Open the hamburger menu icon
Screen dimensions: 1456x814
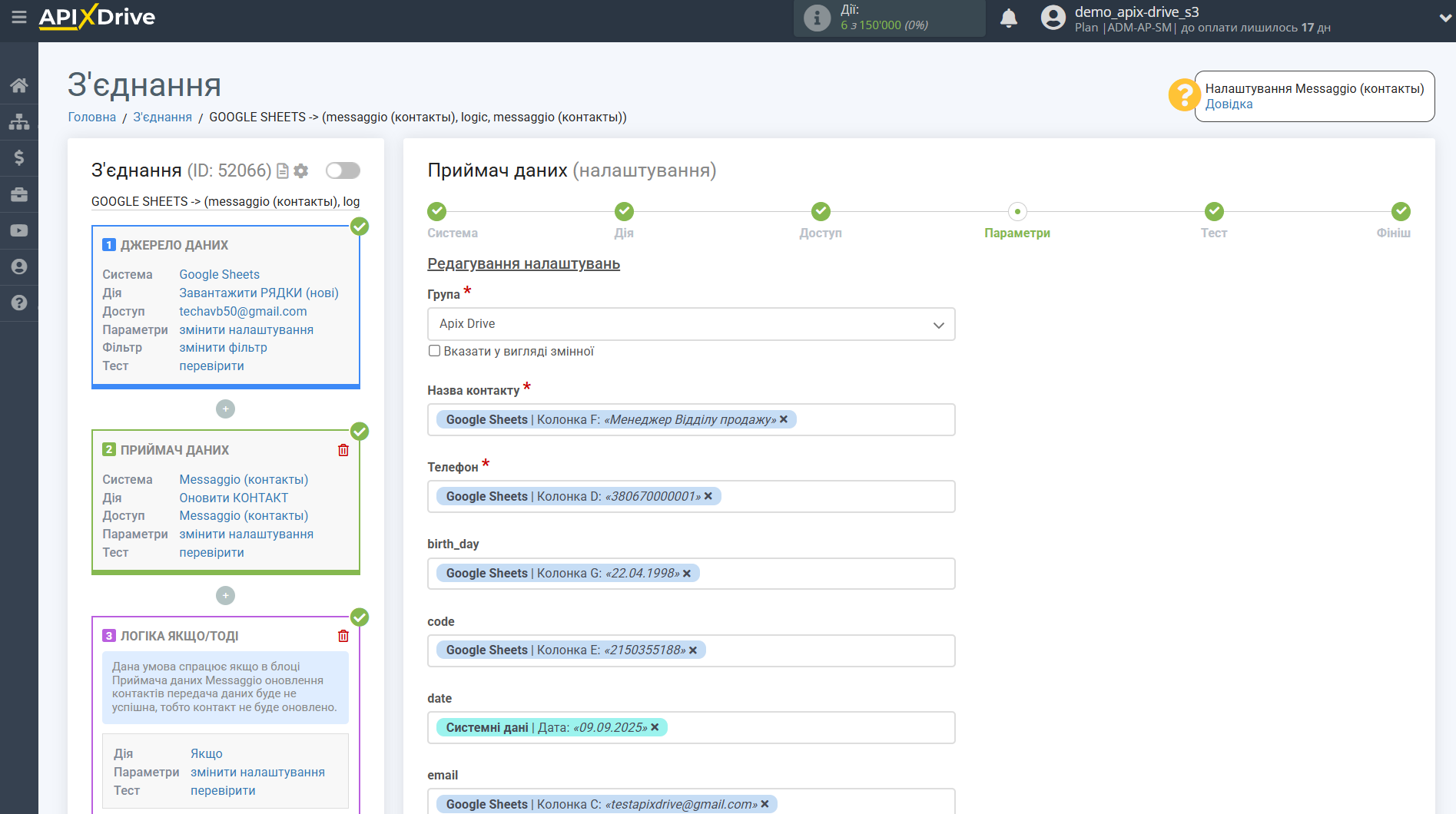point(19,17)
